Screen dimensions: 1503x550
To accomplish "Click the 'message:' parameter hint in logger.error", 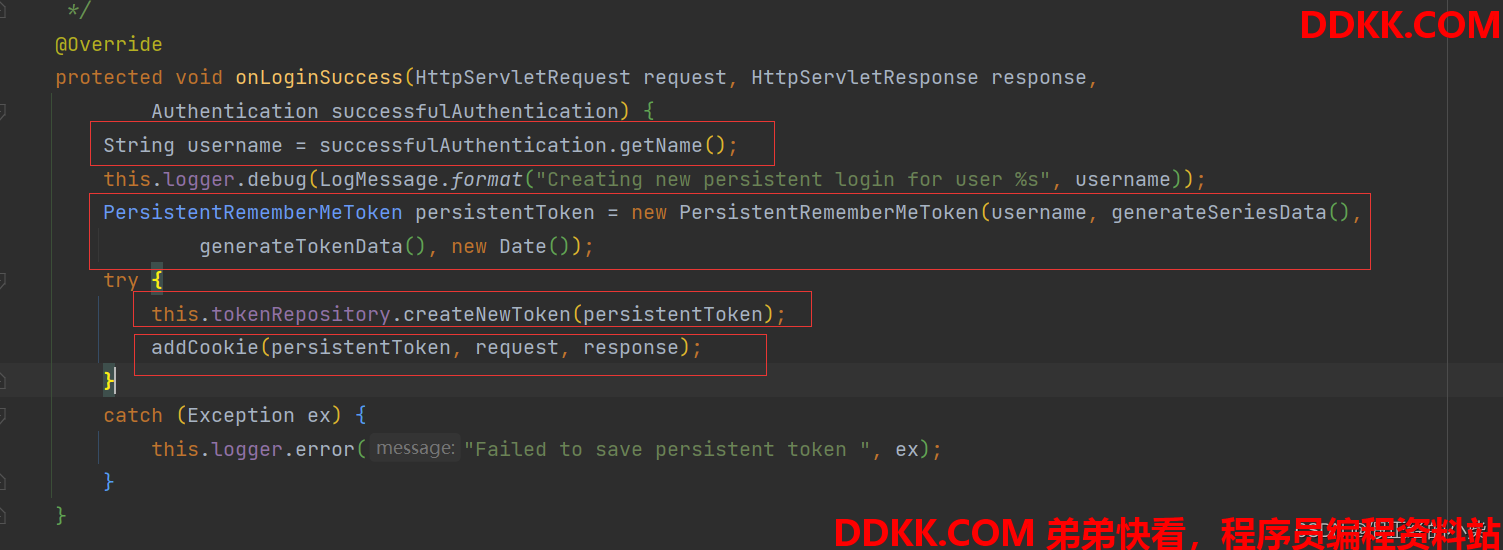I will [413, 449].
